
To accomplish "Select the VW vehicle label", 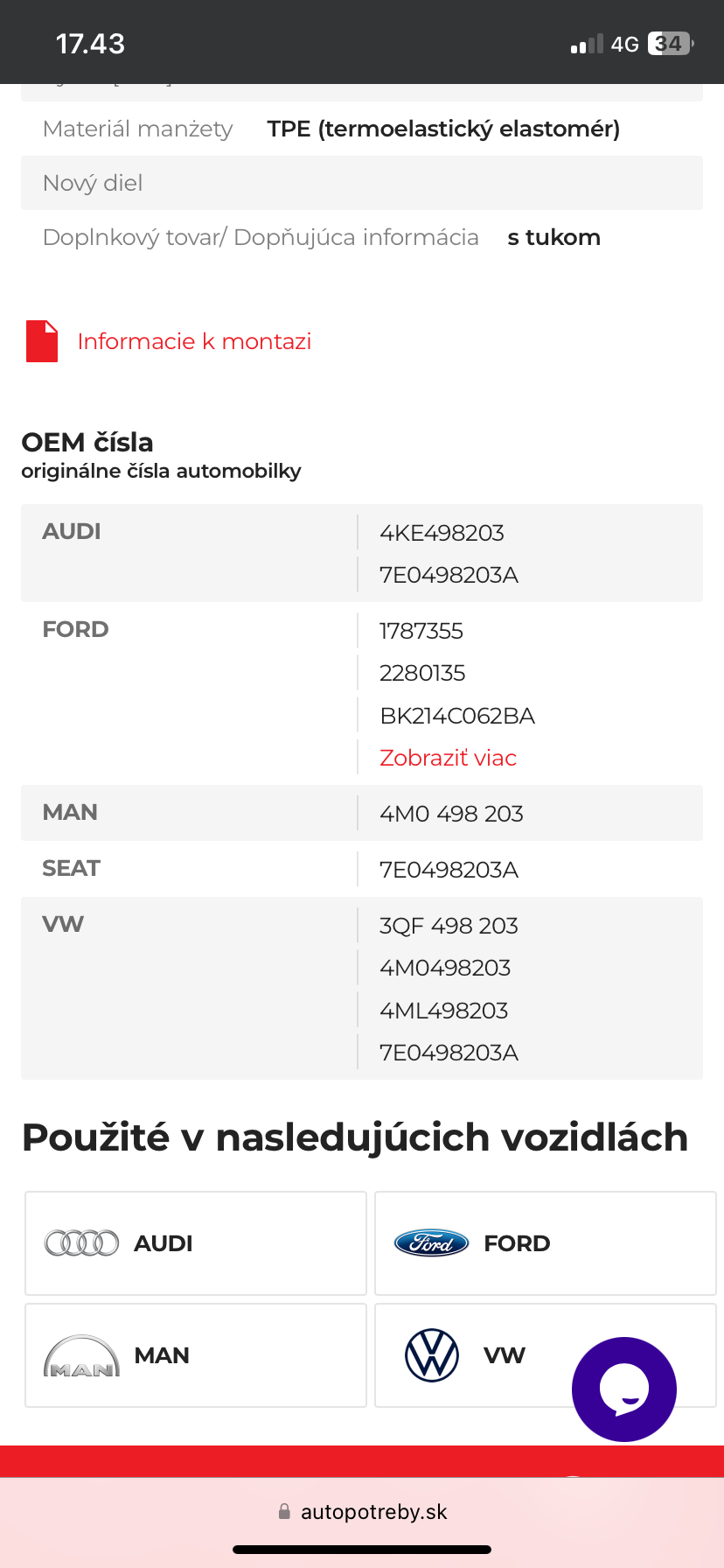I will pos(505,1355).
